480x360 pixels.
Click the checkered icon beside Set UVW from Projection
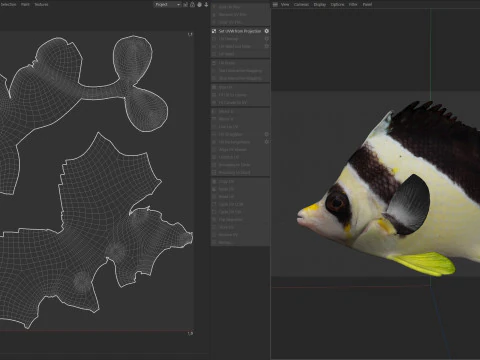pos(214,31)
